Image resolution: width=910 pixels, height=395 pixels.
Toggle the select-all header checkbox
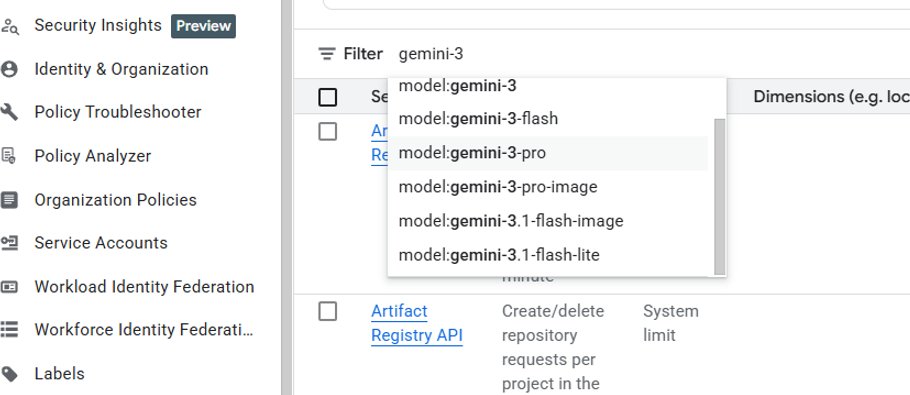328,97
